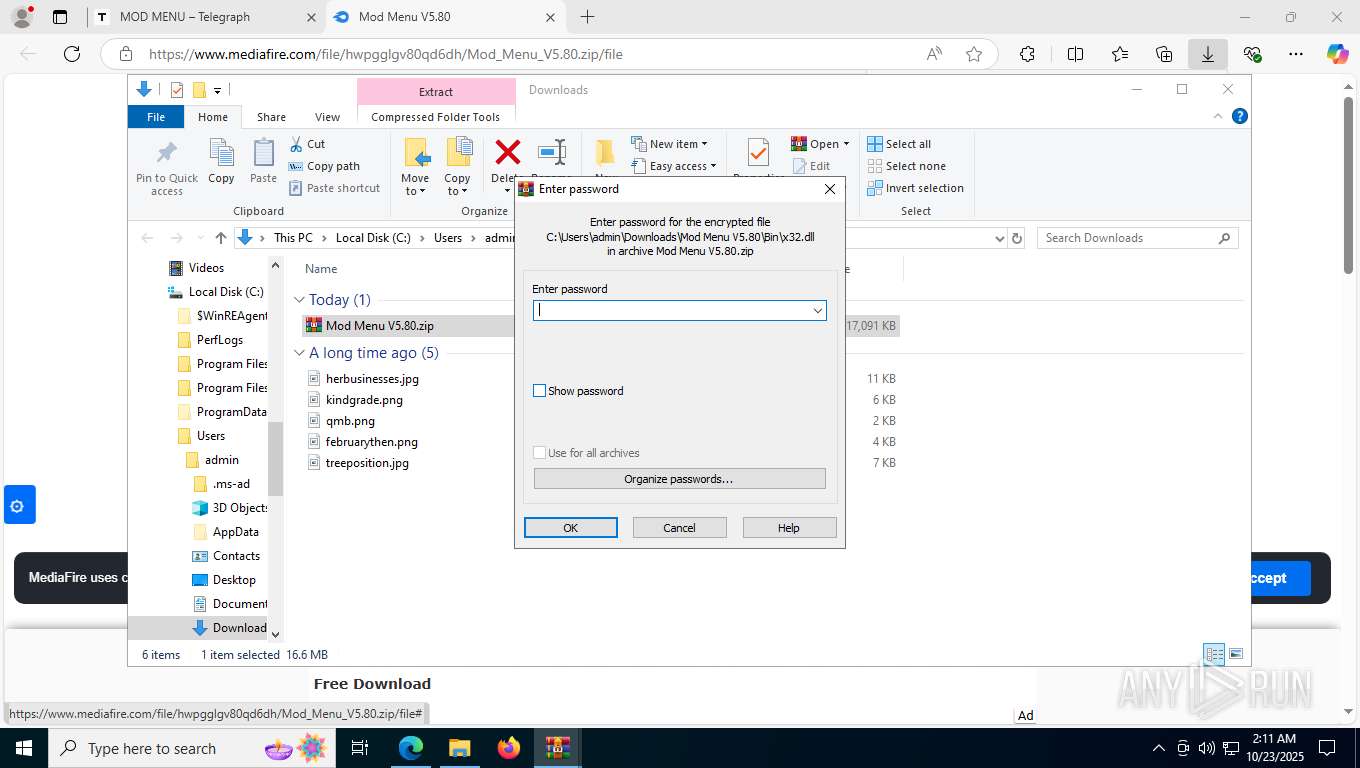Open Quick Access Toolbar customize dropdown
This screenshot has width=1360, height=768.
pyautogui.click(x=217, y=90)
